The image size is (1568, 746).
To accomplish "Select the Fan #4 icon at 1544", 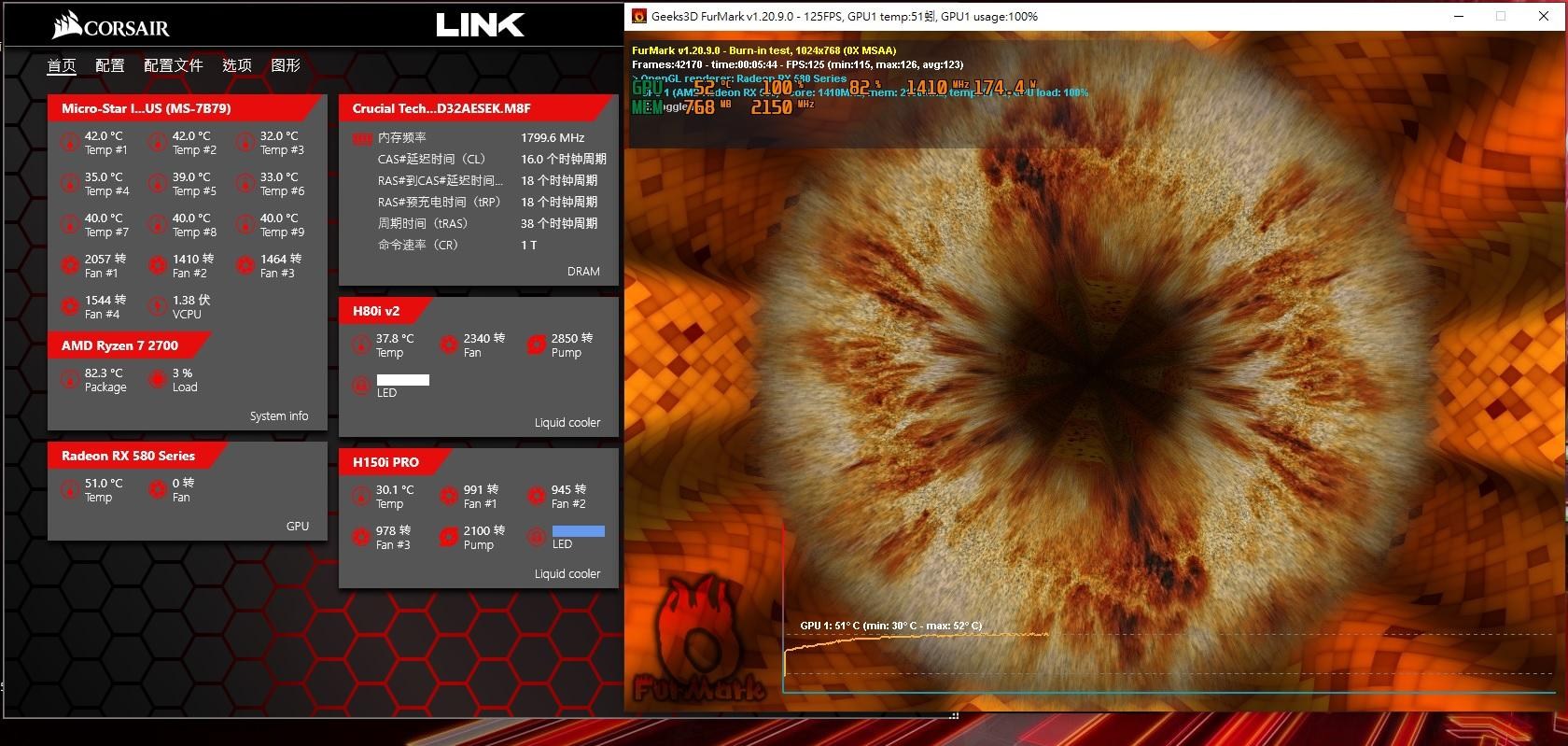I will (69, 307).
